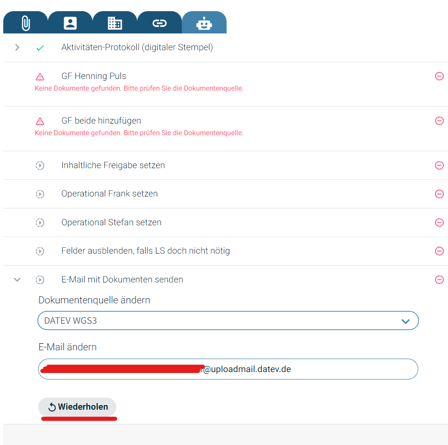448x445 pixels.
Task: Select the link chain tab
Action: click(159, 23)
